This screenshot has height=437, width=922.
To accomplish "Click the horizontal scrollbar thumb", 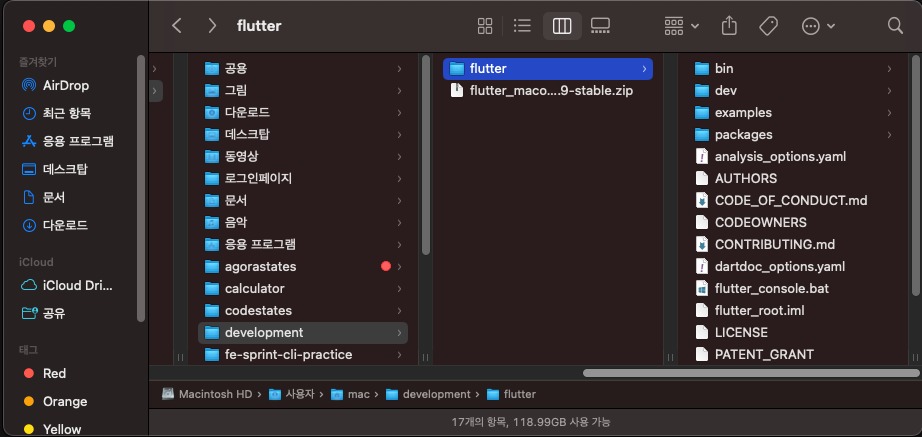I will 750,373.
